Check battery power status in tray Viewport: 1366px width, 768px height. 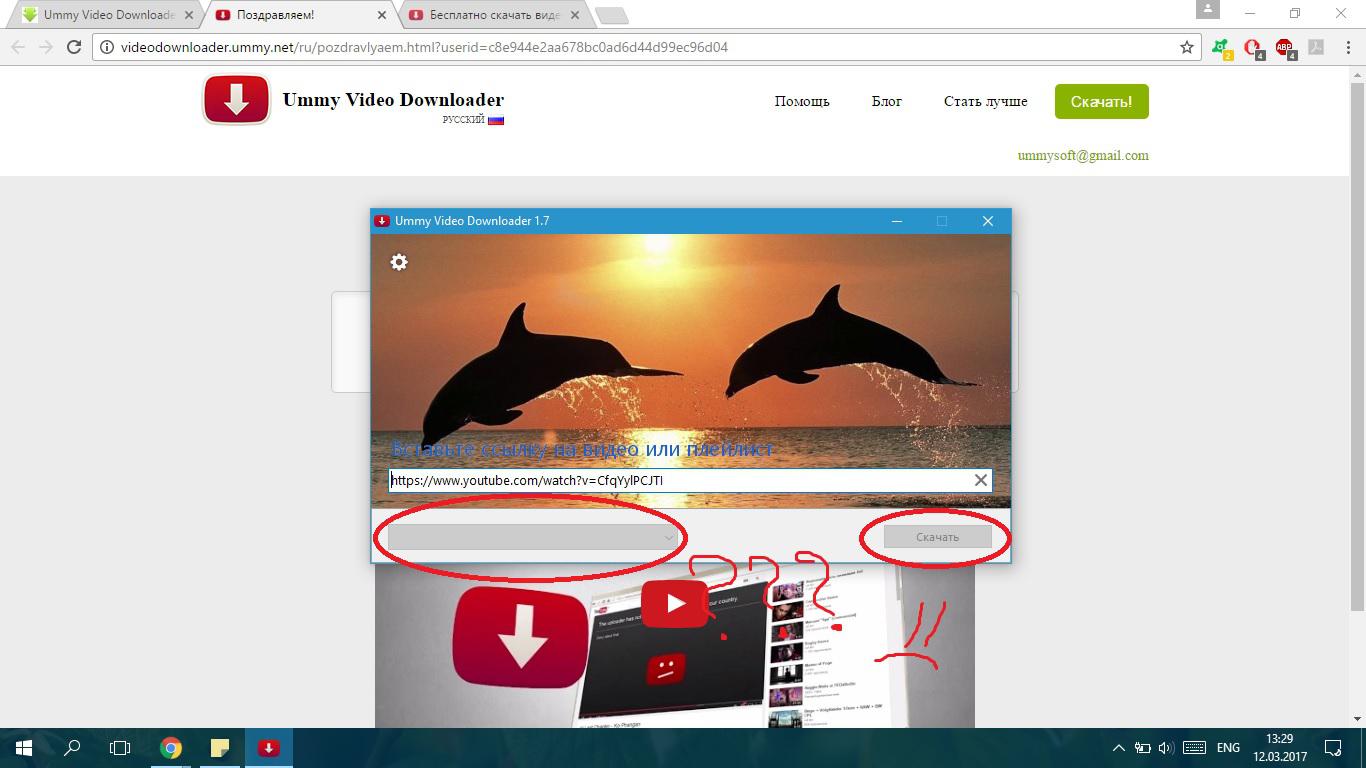coord(1143,747)
